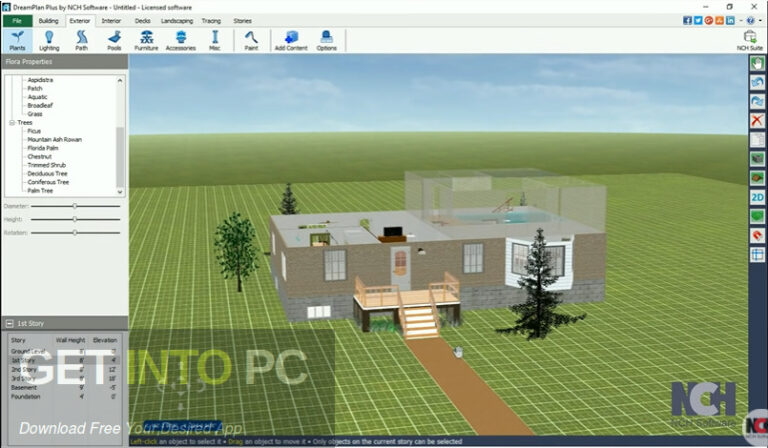Switch to the Stories tab
This screenshot has height=448, width=768.
(x=242, y=21)
